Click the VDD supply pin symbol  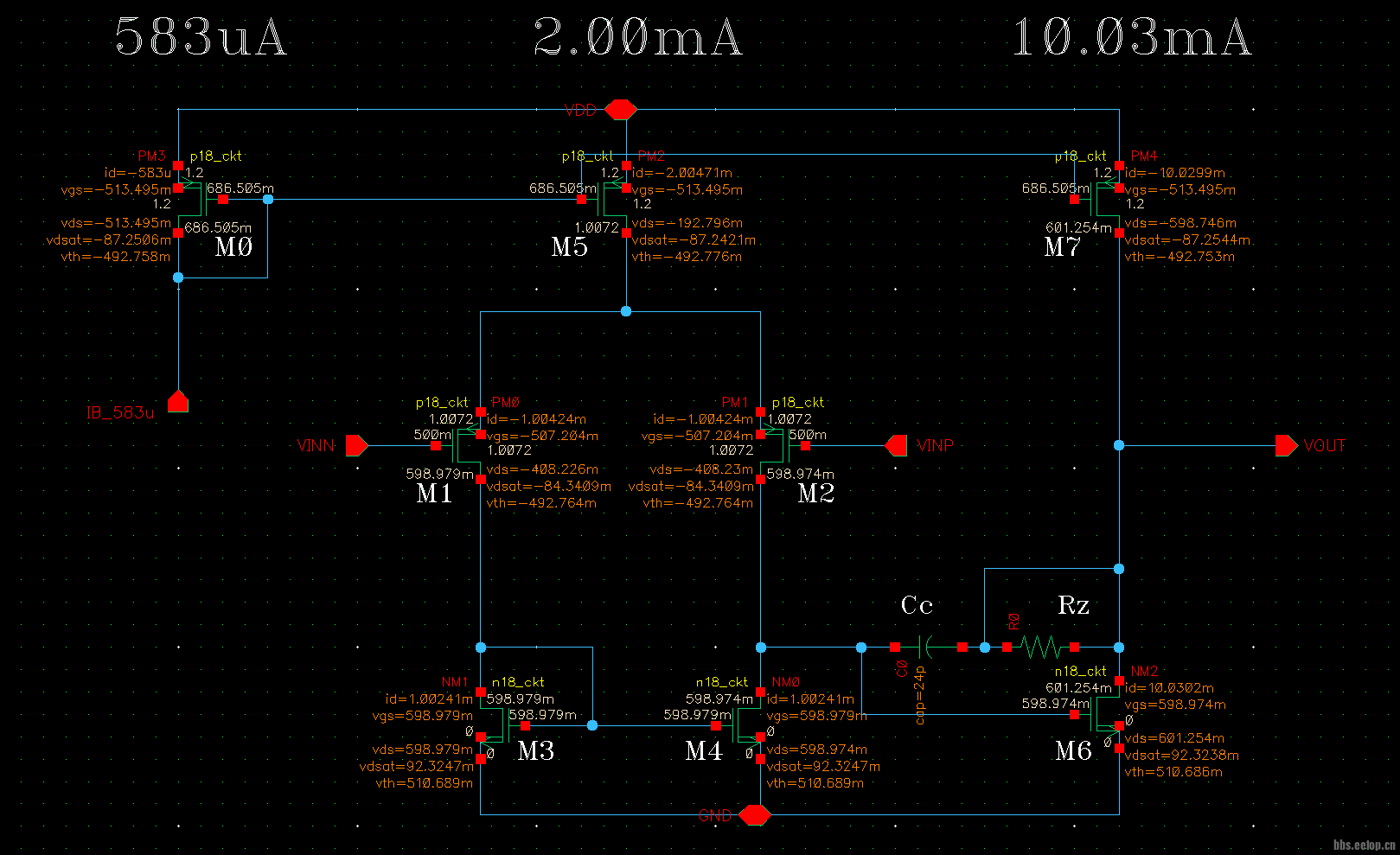[621, 110]
